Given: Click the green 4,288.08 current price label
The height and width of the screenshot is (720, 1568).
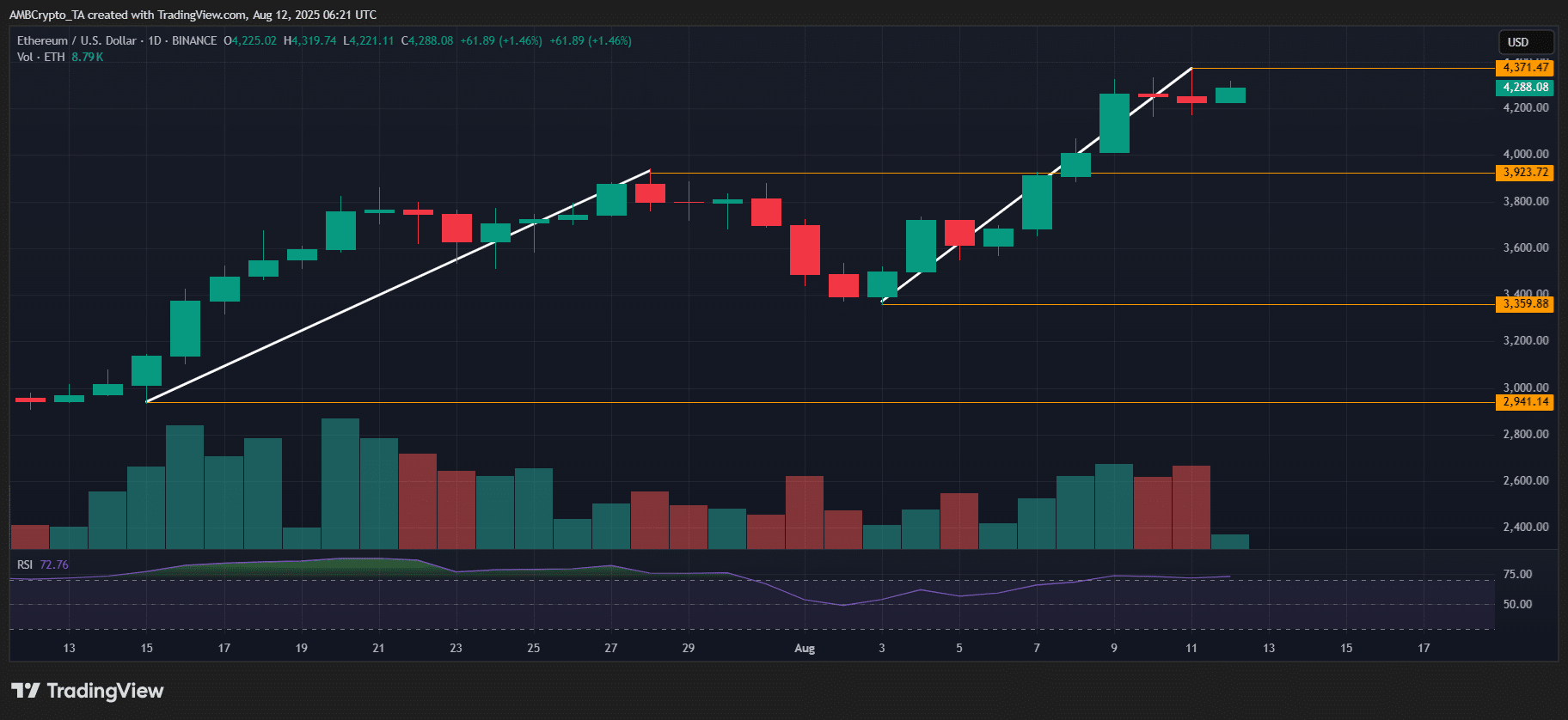Looking at the screenshot, I should click(1525, 87).
